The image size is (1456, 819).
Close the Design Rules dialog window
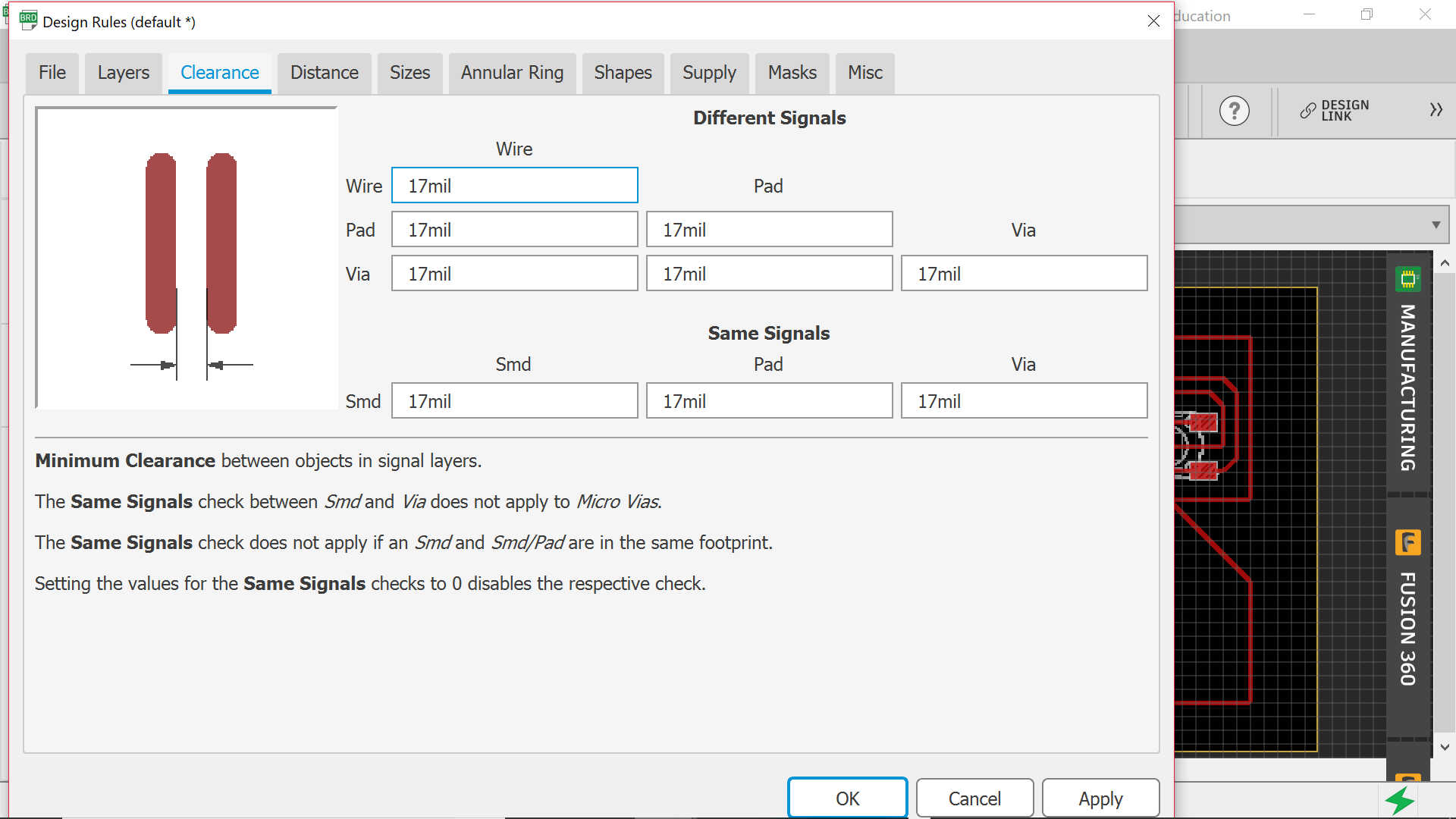coord(1153,21)
